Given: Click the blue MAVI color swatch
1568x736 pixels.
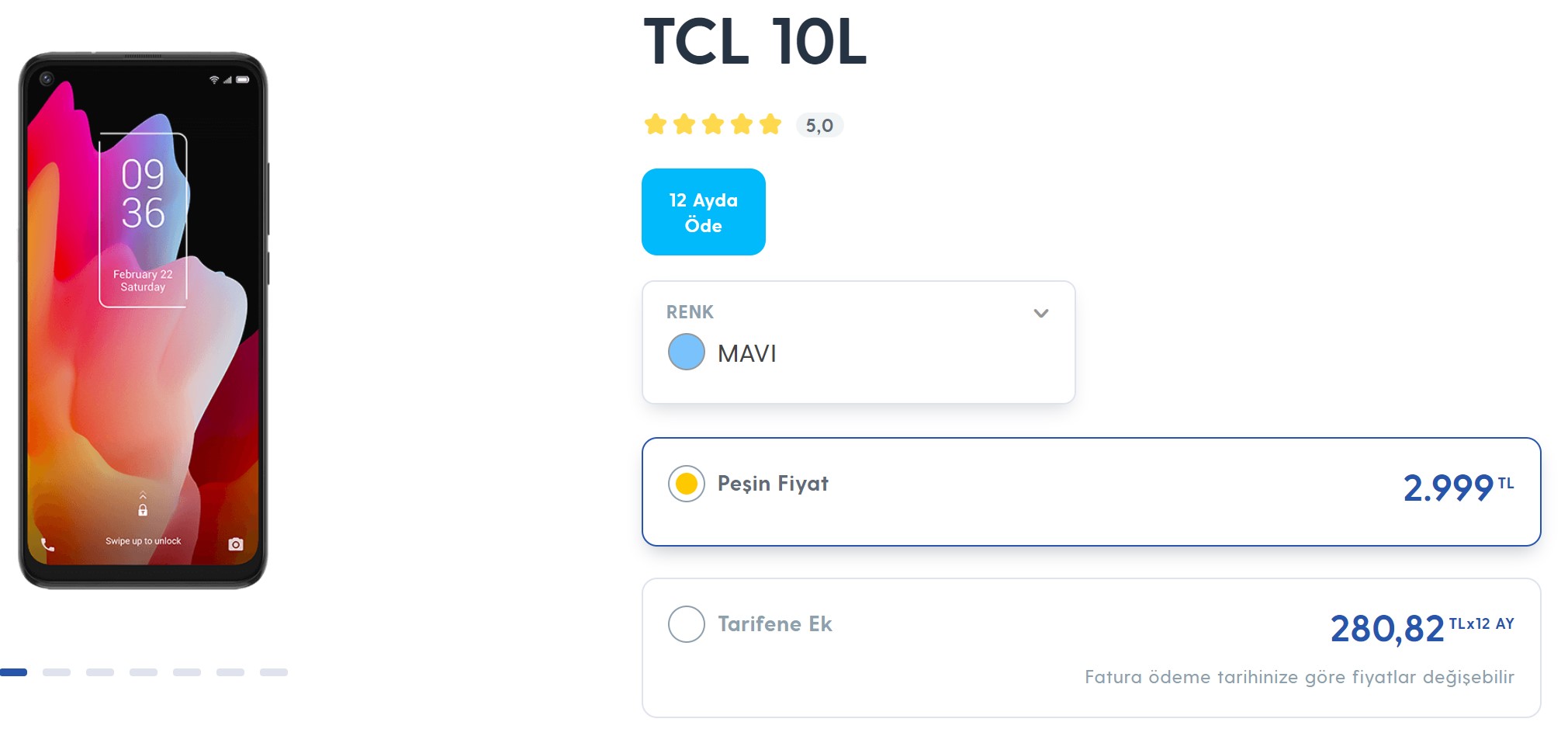Looking at the screenshot, I should (687, 352).
